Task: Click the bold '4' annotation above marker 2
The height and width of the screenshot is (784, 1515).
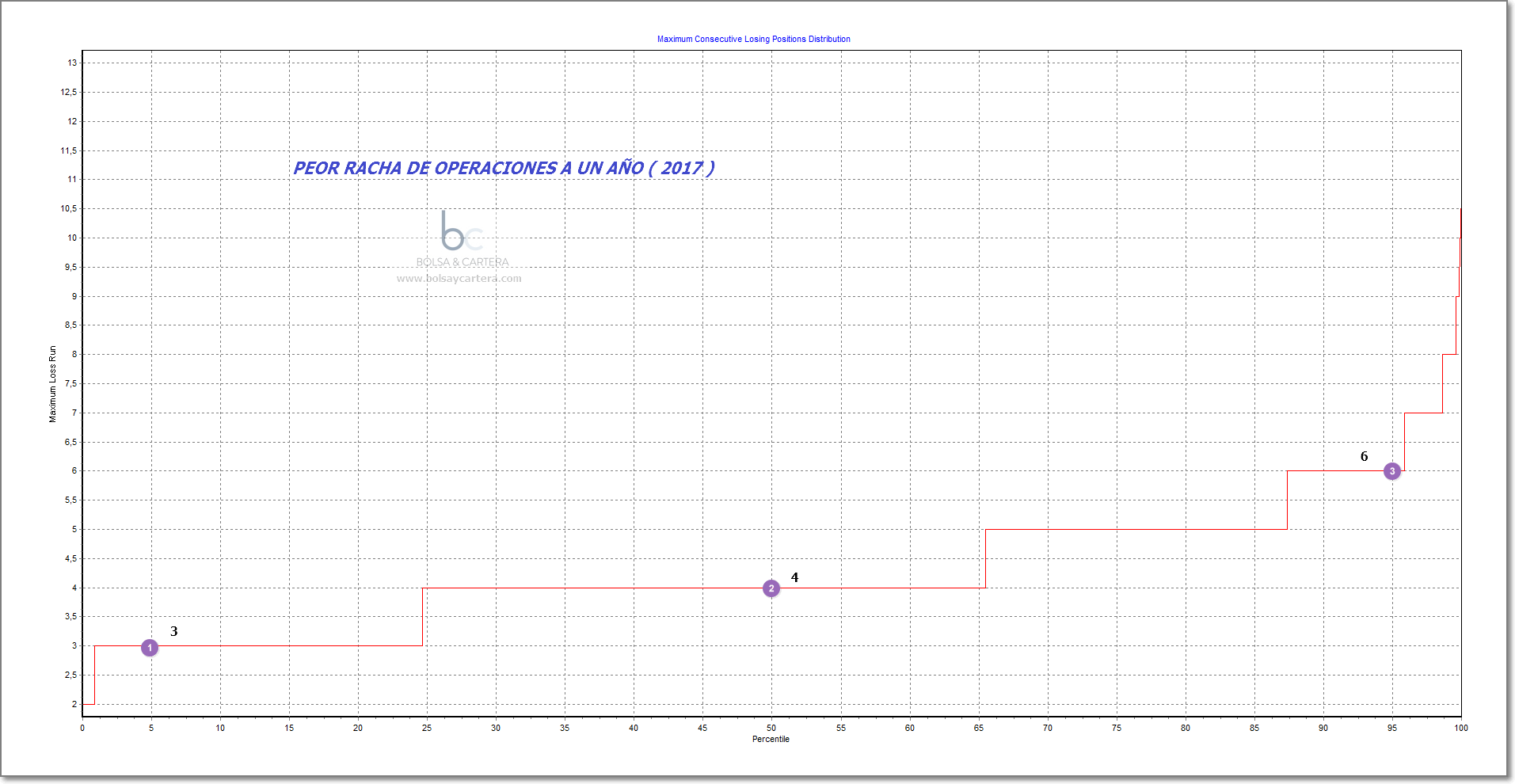Action: click(x=794, y=577)
